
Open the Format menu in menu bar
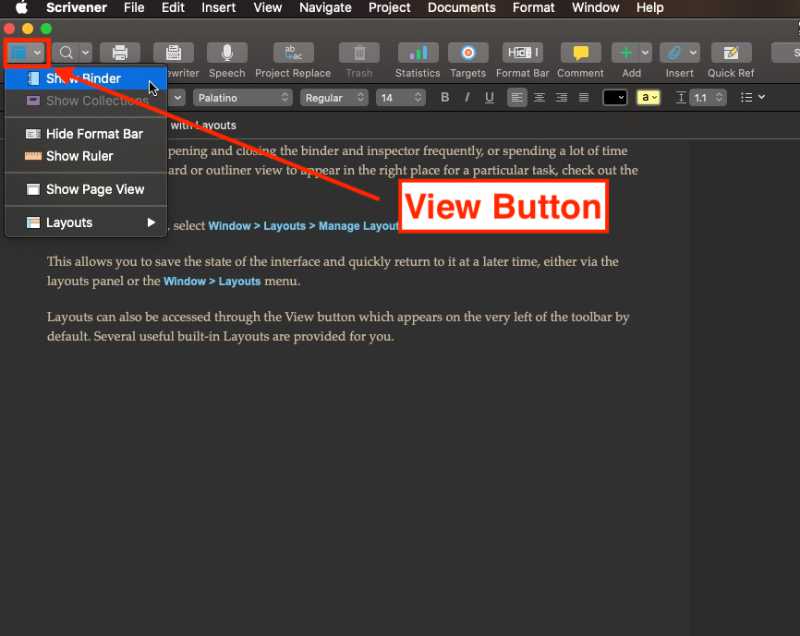pyautogui.click(x=533, y=8)
